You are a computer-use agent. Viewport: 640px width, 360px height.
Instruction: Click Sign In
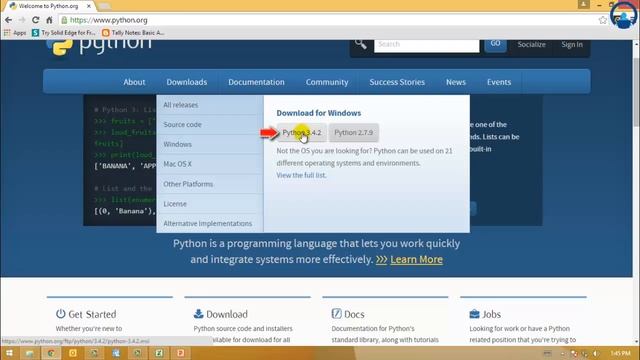click(571, 44)
